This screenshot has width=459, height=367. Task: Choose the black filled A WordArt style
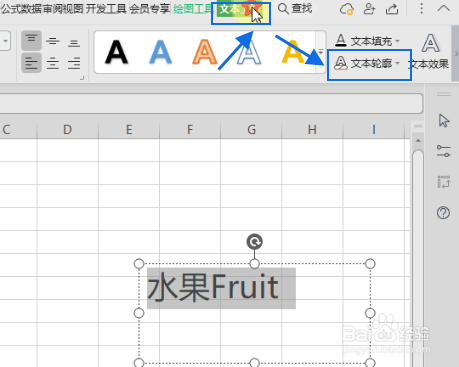(116, 52)
